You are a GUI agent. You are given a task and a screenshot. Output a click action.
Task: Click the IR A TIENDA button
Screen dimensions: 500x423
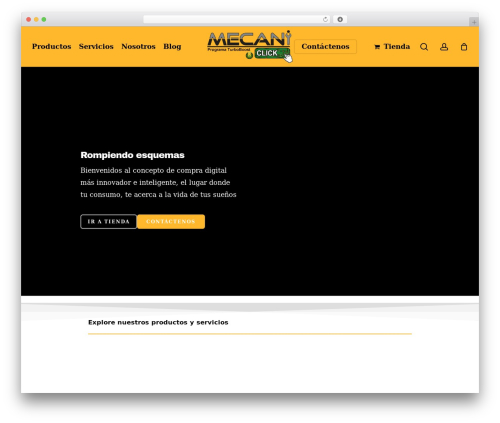(108, 221)
